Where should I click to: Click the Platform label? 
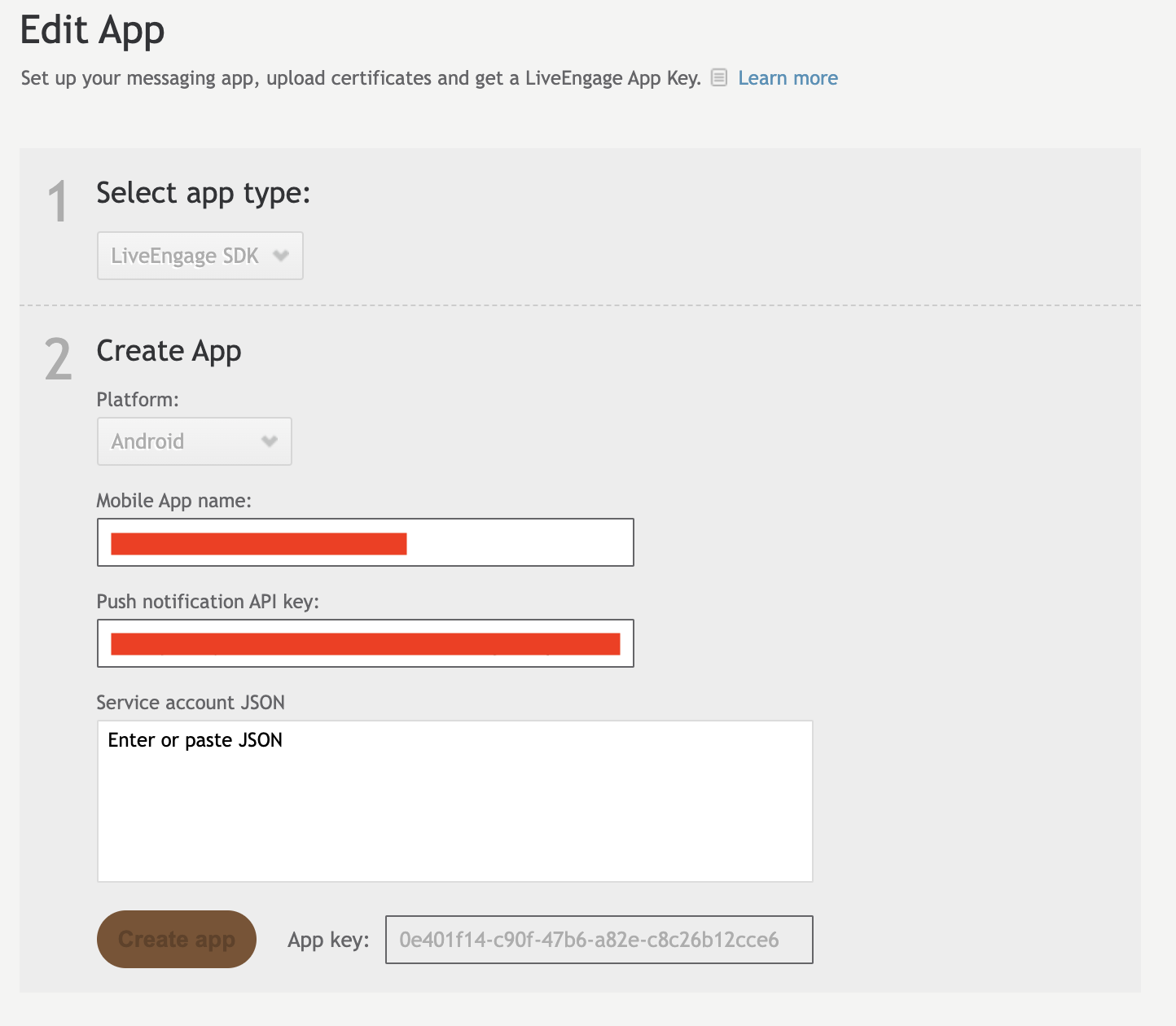click(138, 400)
